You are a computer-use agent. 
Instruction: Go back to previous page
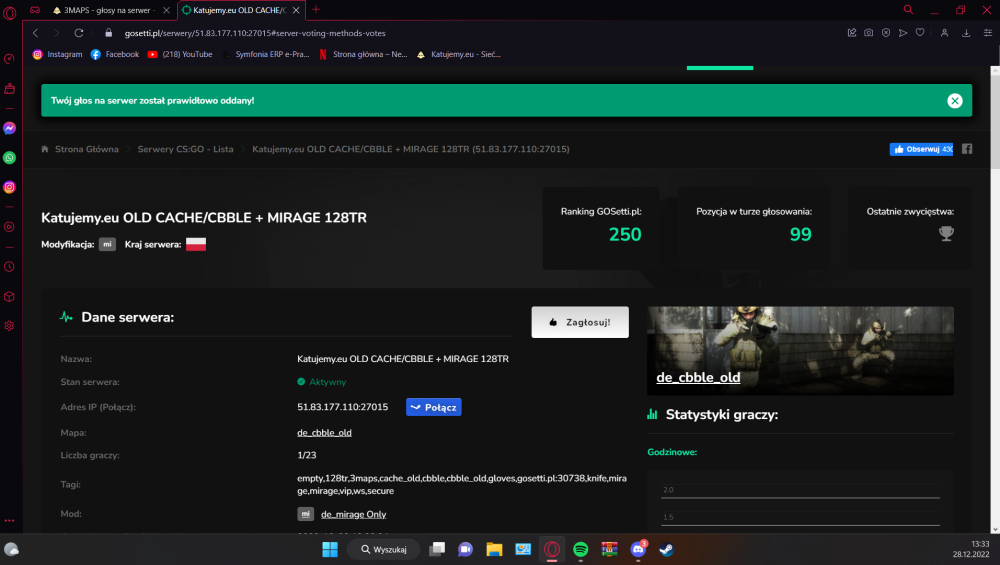[36, 33]
